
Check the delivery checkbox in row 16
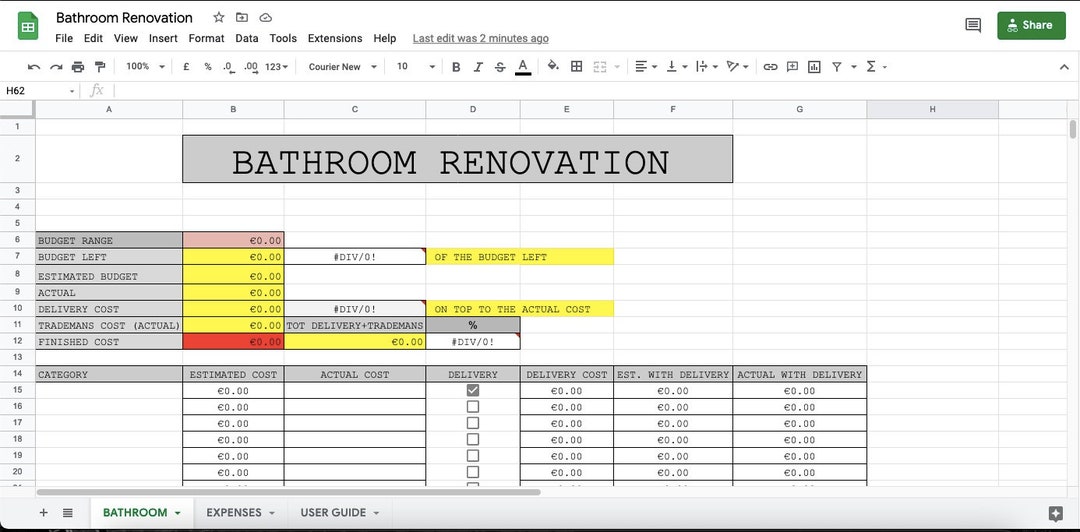click(x=472, y=407)
